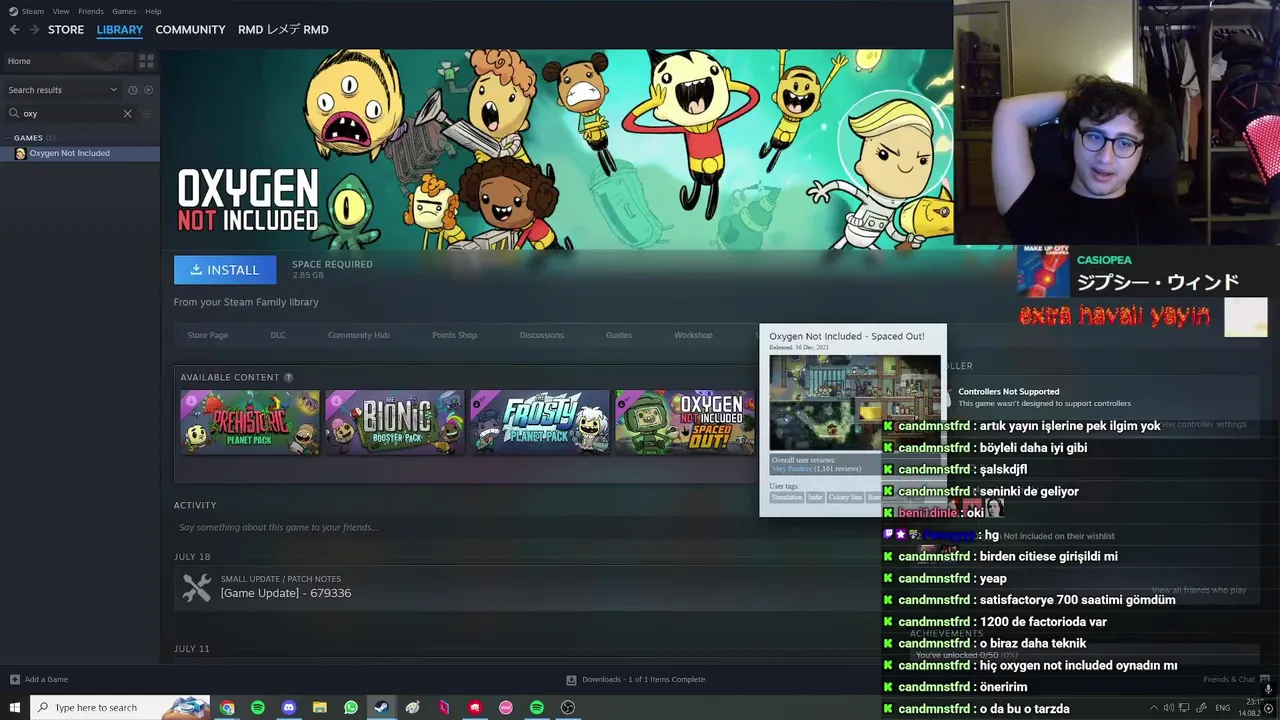Open OBS Studio from taskbar
The image size is (1280, 720).
coord(568,707)
